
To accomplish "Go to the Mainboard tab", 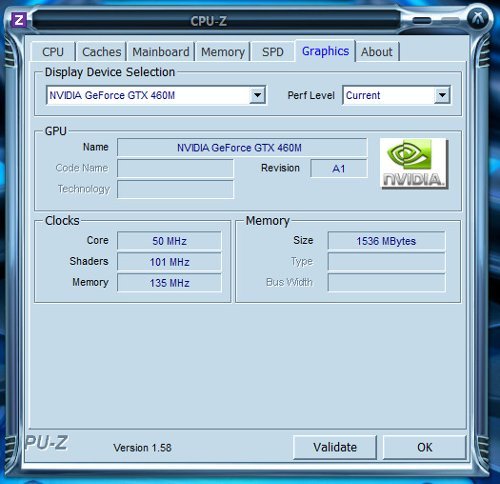I will pyautogui.click(x=161, y=52).
